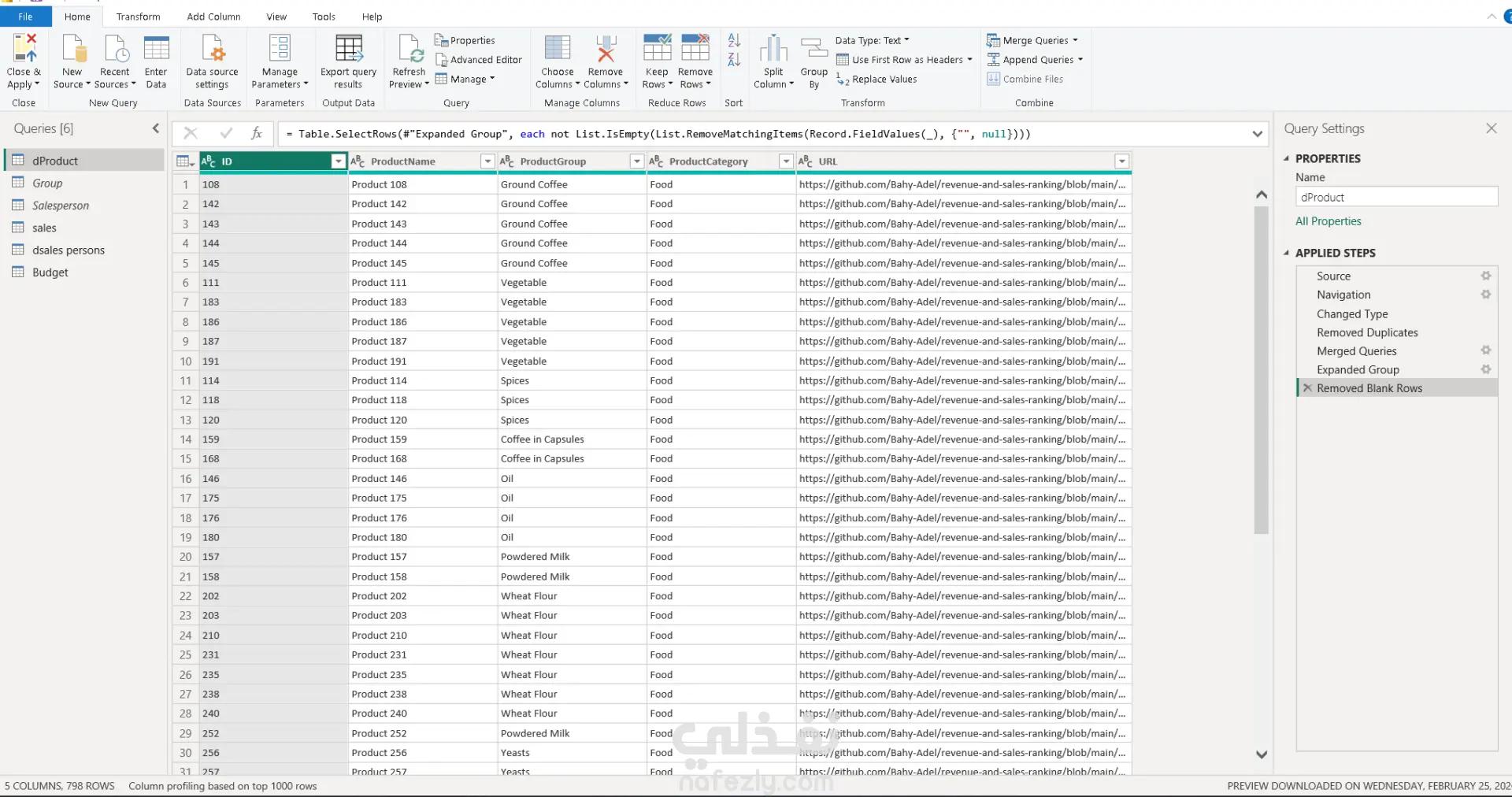The height and width of the screenshot is (797, 1512).
Task: Collapse the PROPERTIES section
Action: (1287, 158)
